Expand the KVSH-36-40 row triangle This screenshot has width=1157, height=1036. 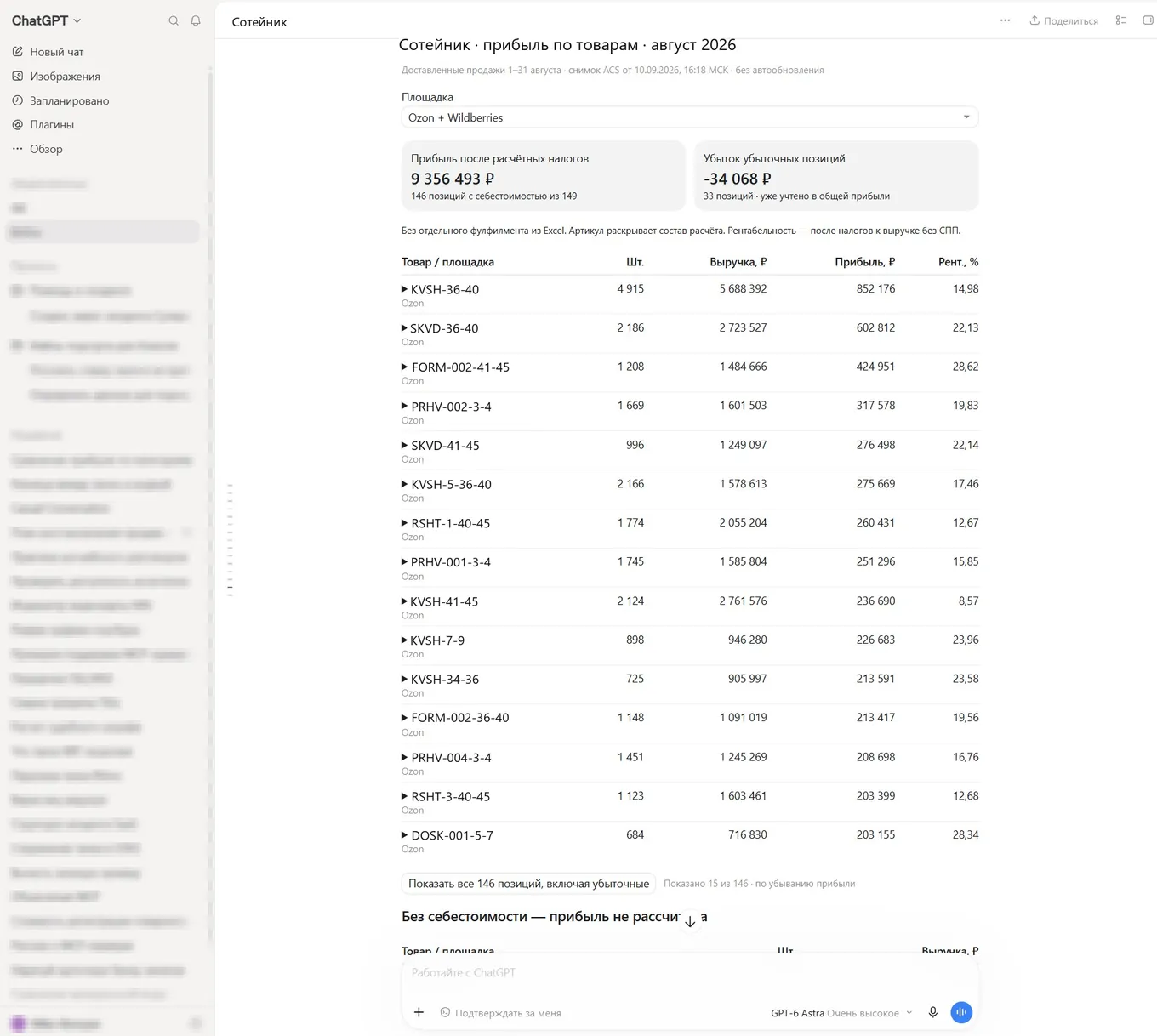[404, 289]
